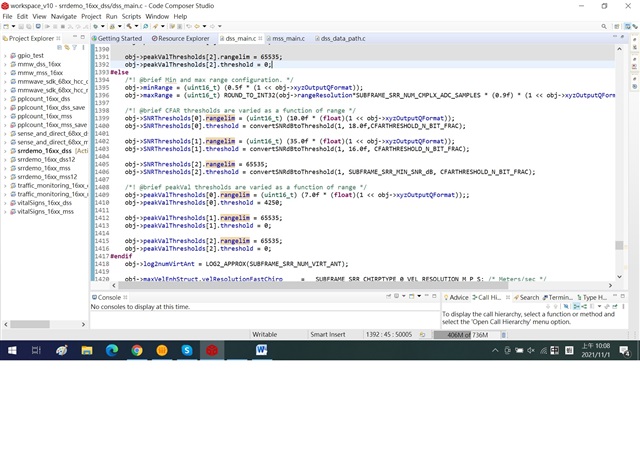
Task: Open the Project menu
Action: (x=91, y=16)
